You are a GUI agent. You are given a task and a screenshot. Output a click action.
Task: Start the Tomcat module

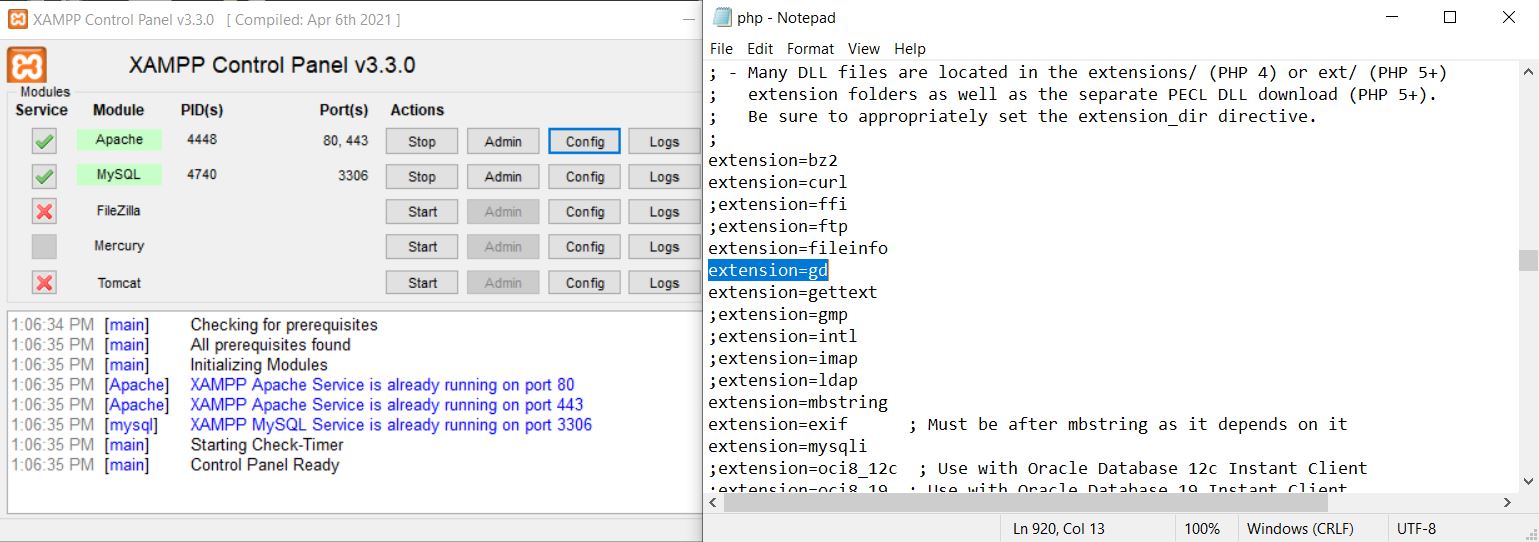pos(422,282)
